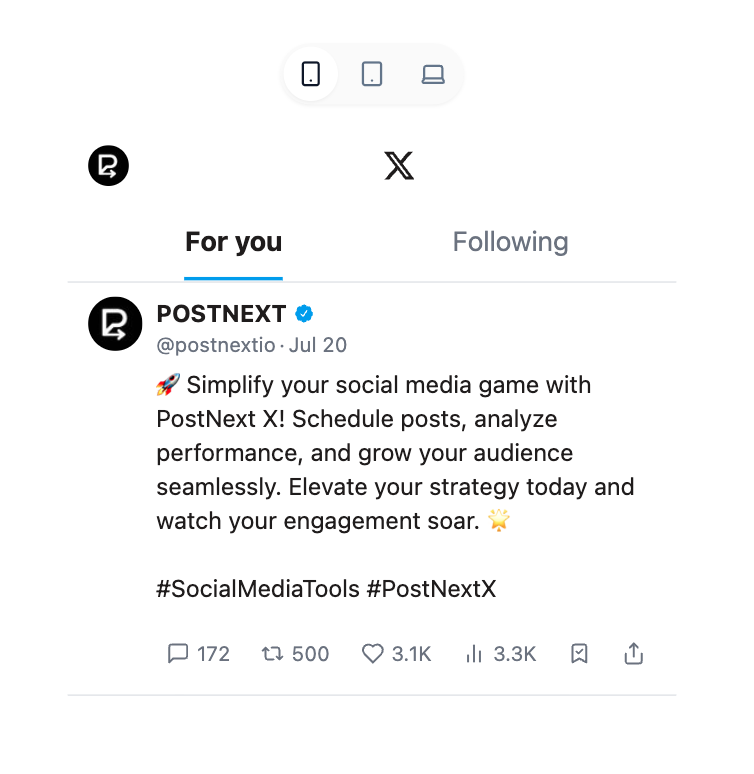The image size is (754, 774).
Task: Open the profile avatar in top bar
Action: coord(109,166)
